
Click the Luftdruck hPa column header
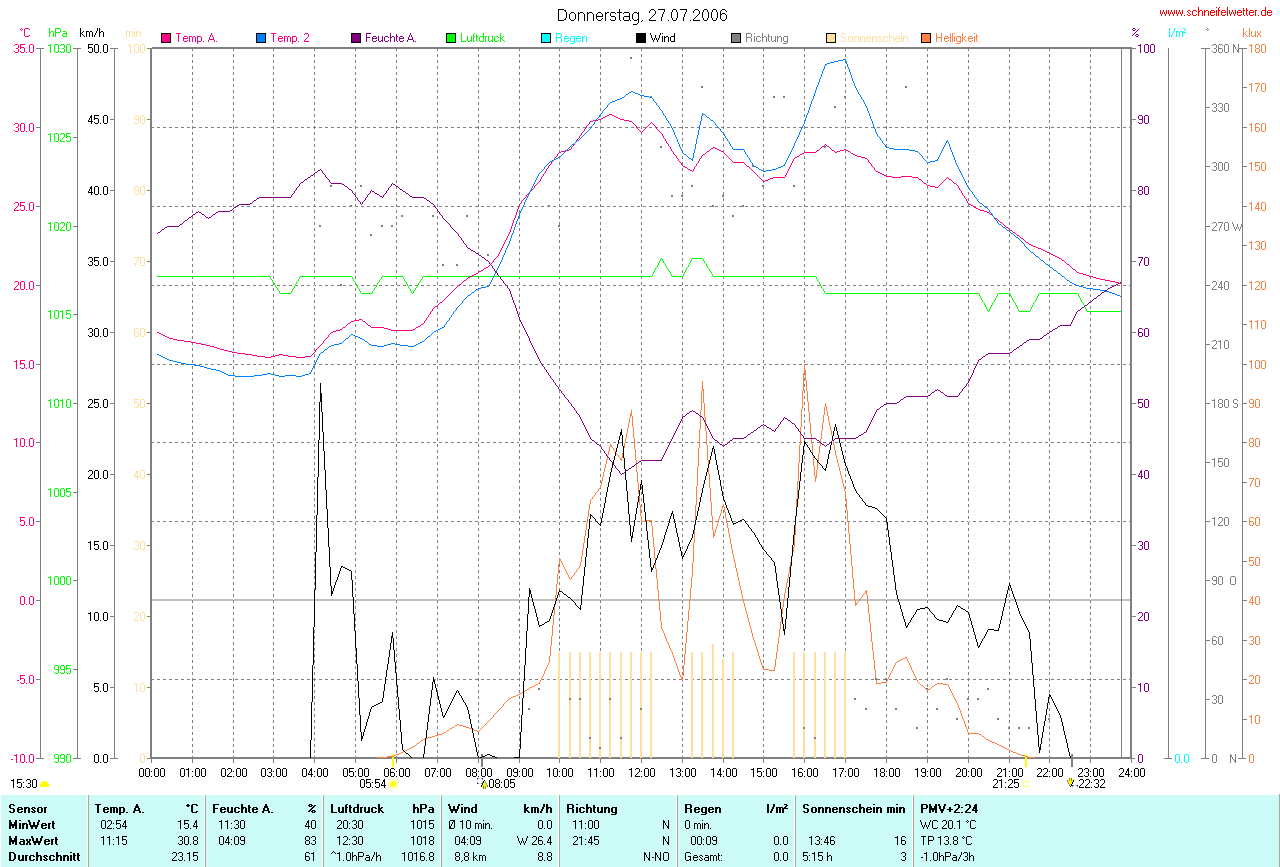point(384,808)
